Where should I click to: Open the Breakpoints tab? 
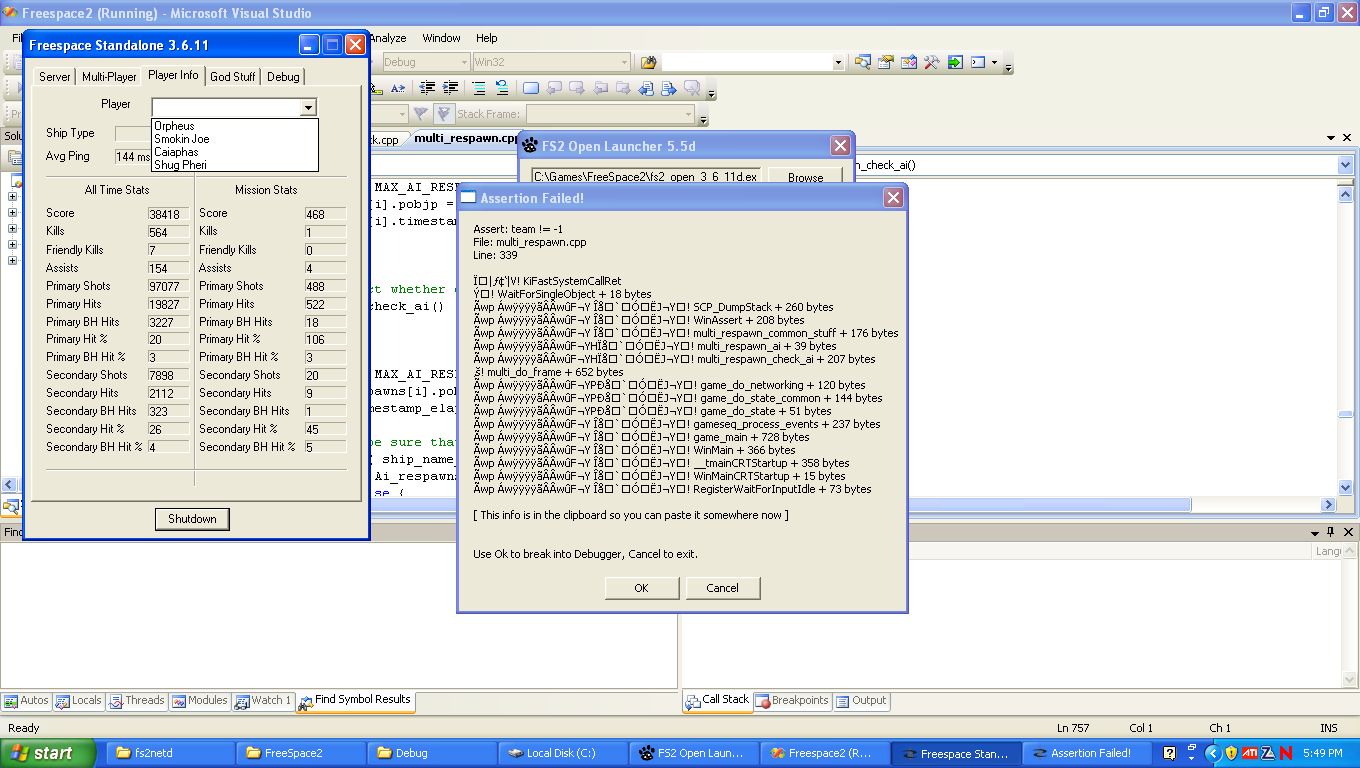[x=791, y=701]
